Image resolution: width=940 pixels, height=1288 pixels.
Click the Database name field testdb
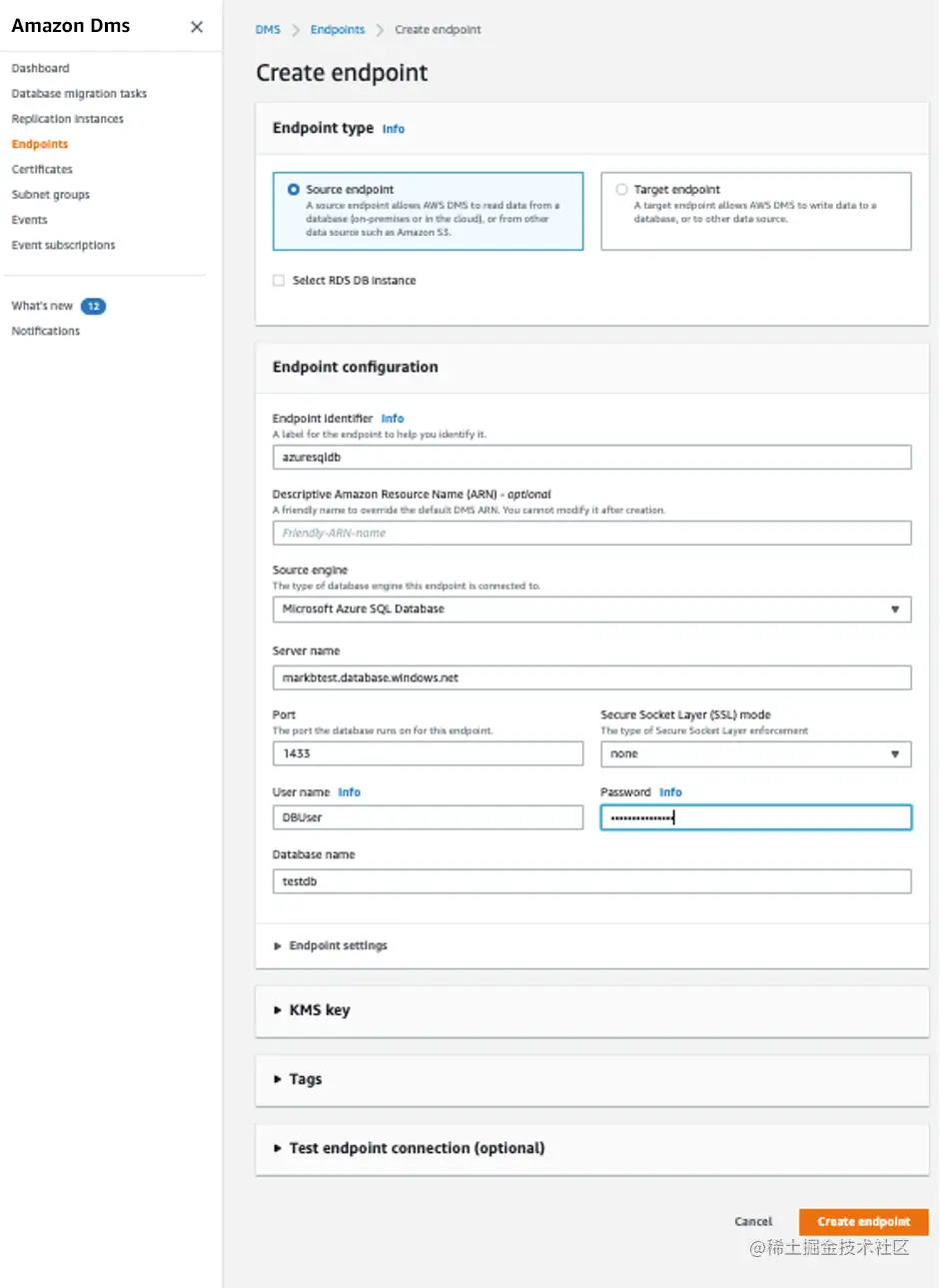pos(591,881)
